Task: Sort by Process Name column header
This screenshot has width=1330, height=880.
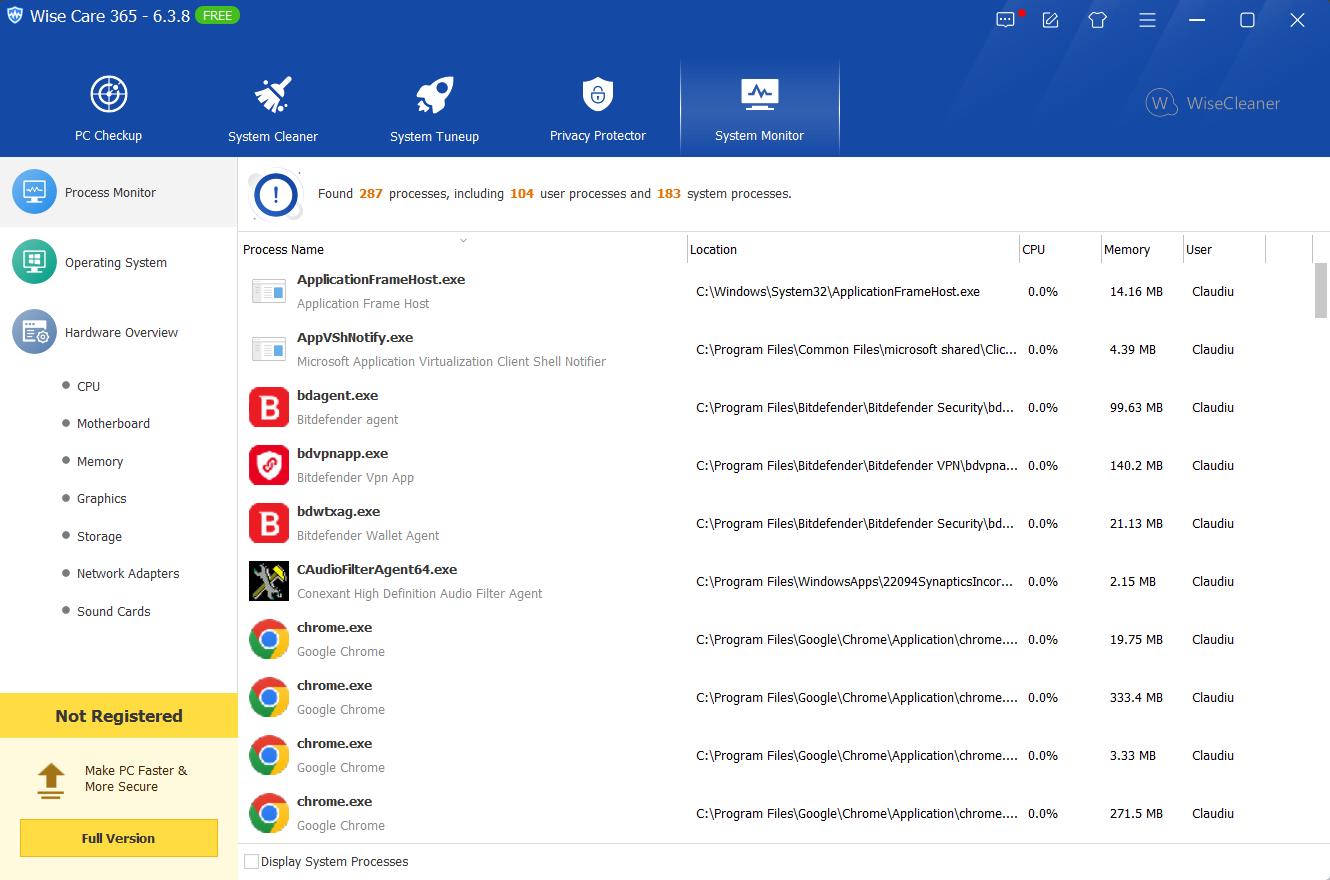Action: coord(283,249)
